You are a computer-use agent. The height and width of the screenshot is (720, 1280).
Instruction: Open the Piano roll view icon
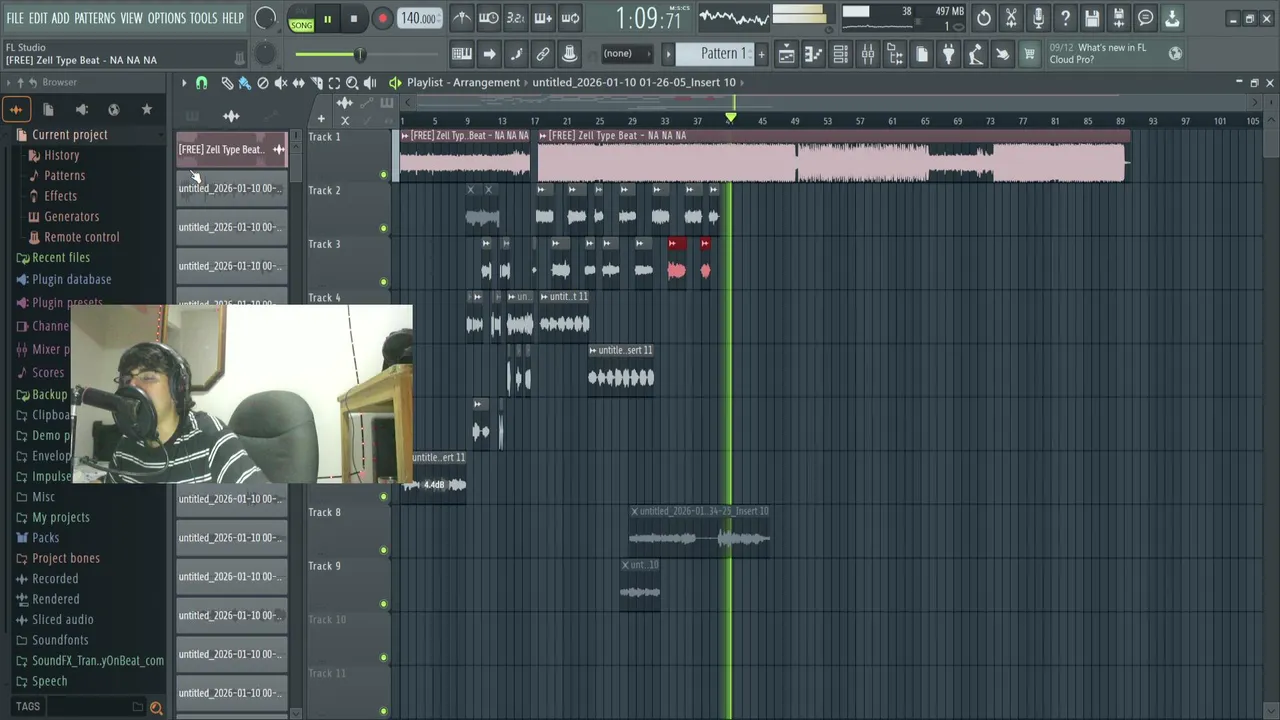[x=814, y=54]
